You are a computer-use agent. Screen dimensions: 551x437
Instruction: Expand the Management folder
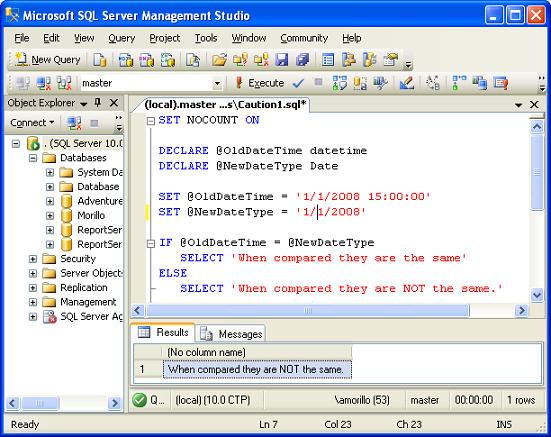[33, 302]
